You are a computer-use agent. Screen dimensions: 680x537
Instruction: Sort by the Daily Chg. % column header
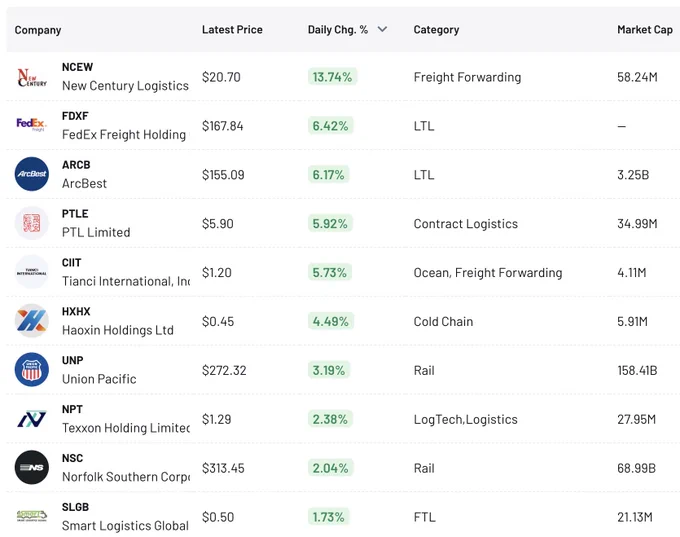338,29
